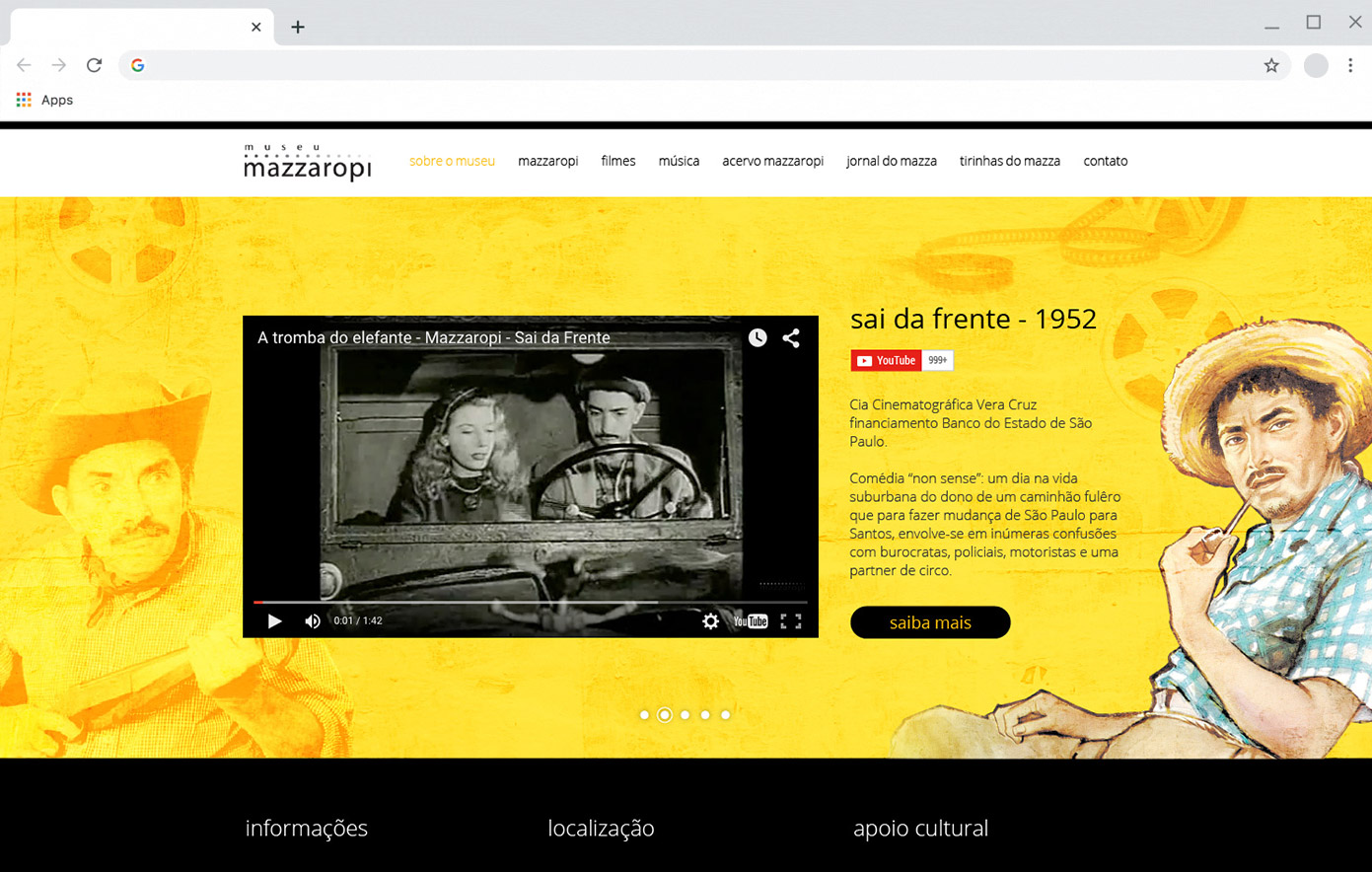Screen dimensions: 1372x872
Task: Share the video via share icon
Action: pos(791,337)
